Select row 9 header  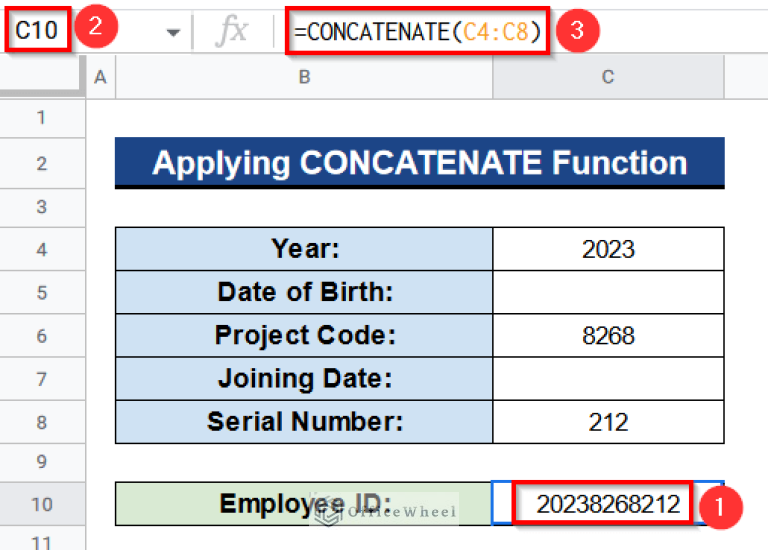[42, 462]
